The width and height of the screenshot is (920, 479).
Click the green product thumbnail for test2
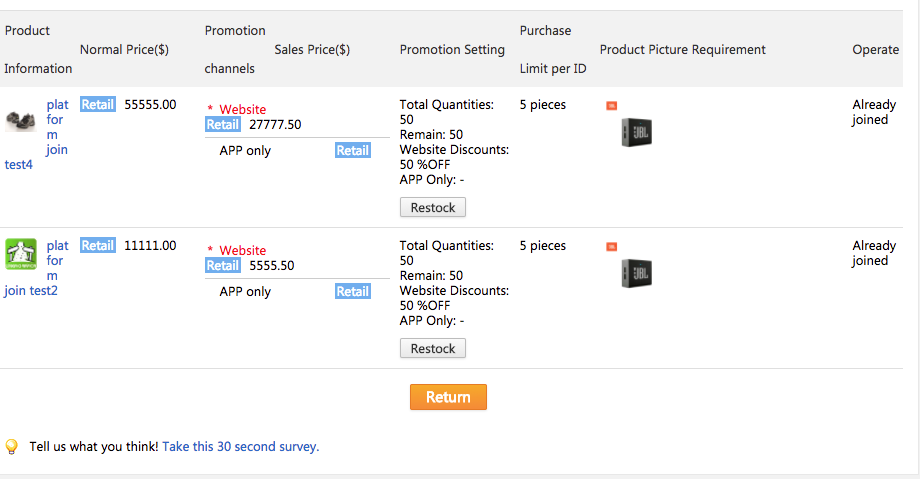pyautogui.click(x=20, y=254)
